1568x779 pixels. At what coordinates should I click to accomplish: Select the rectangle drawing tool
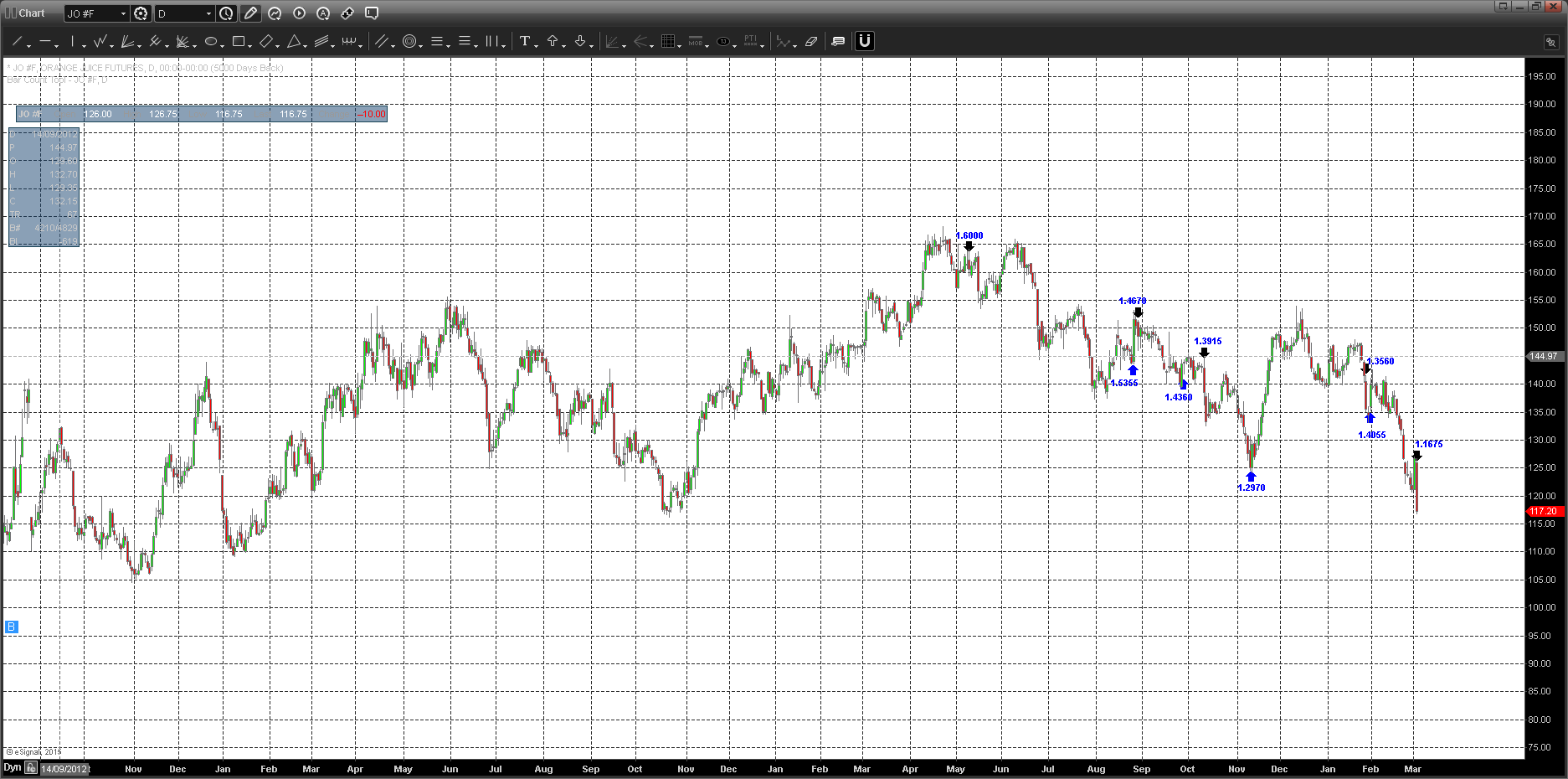[x=239, y=41]
